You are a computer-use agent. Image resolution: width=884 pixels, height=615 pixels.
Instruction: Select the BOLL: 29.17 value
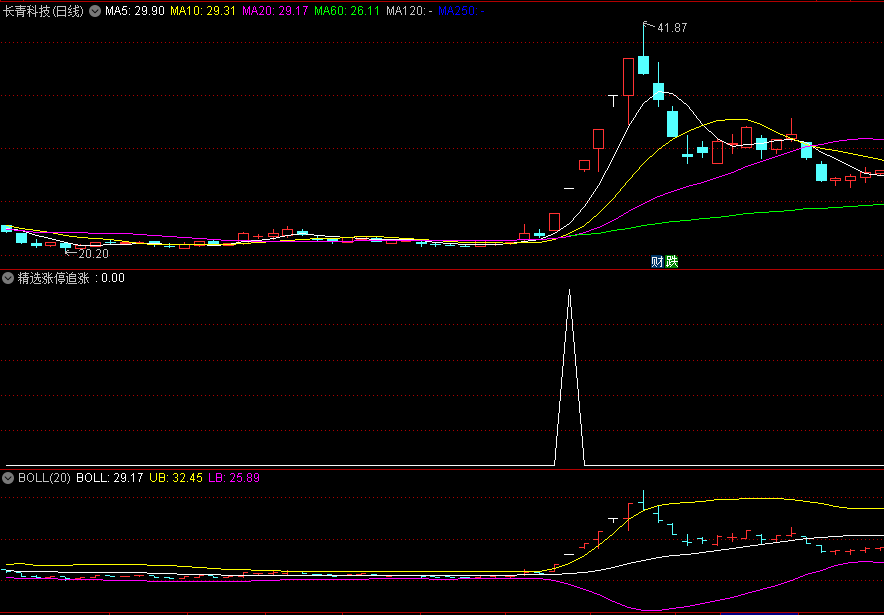tap(109, 478)
